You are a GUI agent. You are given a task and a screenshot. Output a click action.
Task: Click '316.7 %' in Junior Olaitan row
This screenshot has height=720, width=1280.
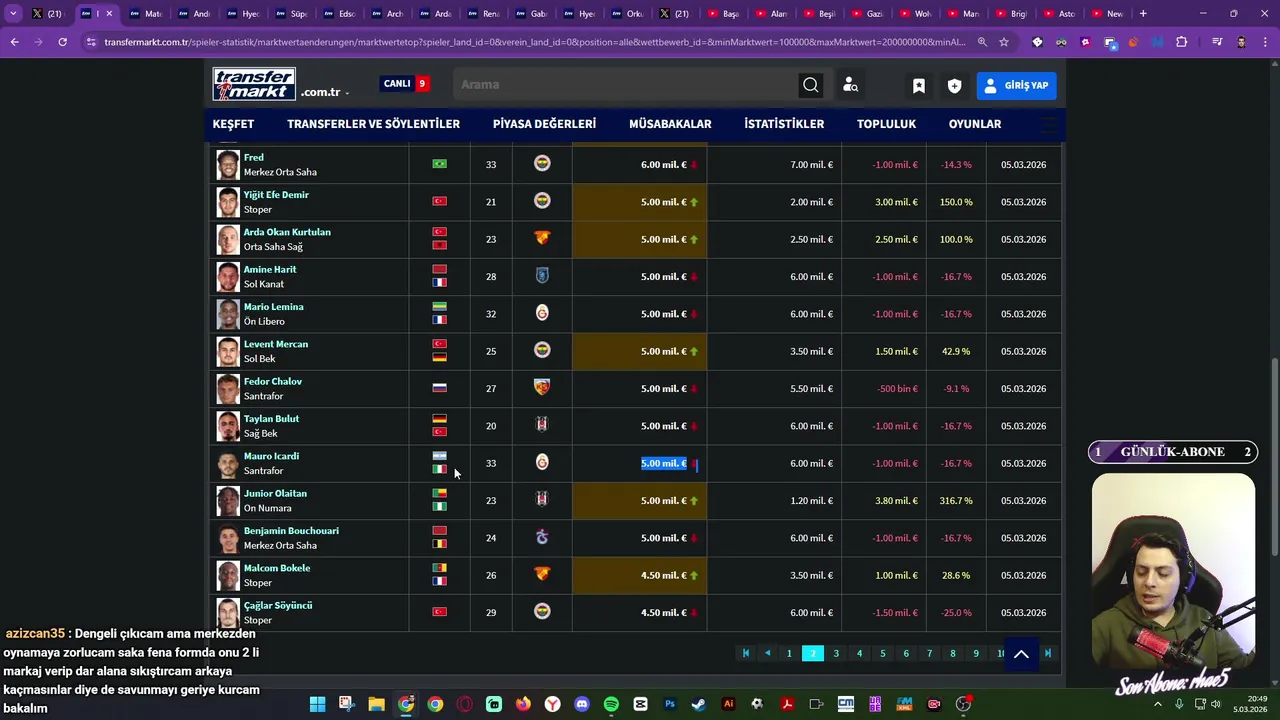[955, 501]
